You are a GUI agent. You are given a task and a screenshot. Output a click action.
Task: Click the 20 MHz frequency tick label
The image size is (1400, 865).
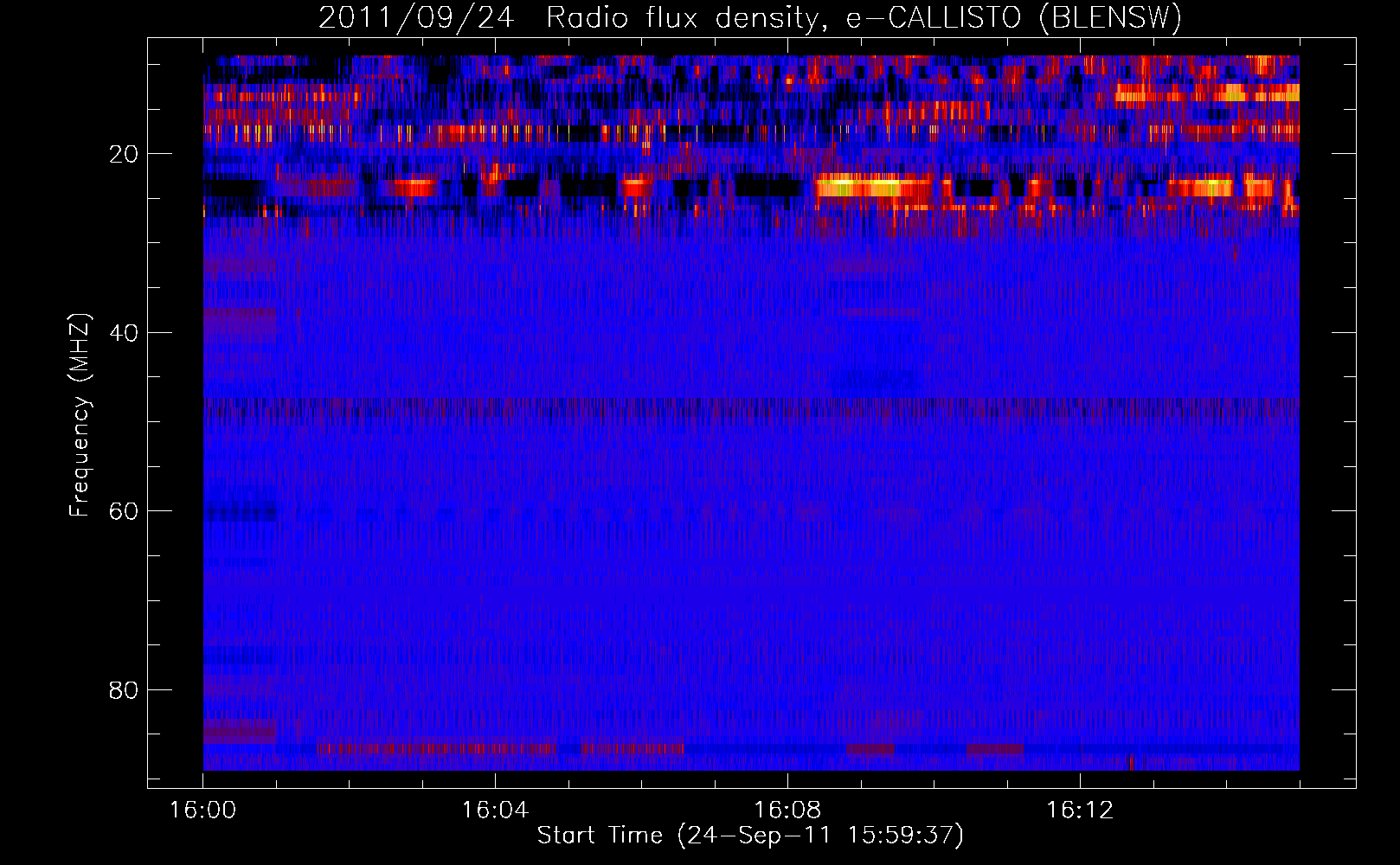click(124, 154)
